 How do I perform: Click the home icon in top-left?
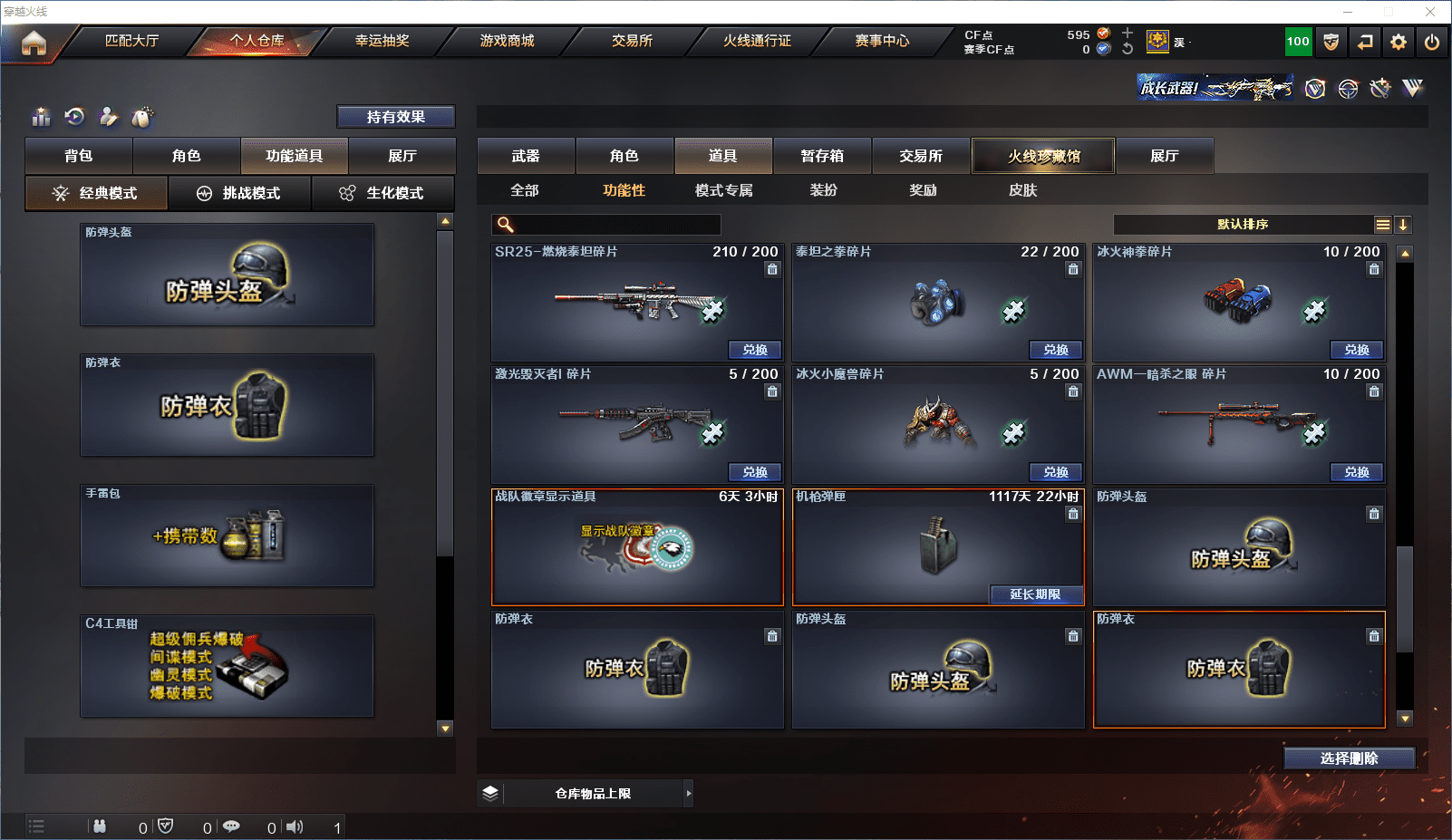pyautogui.click(x=34, y=43)
